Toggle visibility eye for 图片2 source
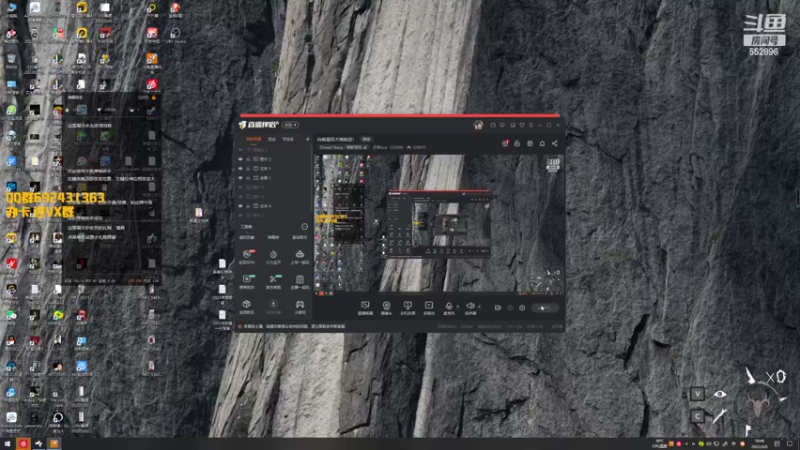The height and width of the screenshot is (450, 800). pos(240,159)
